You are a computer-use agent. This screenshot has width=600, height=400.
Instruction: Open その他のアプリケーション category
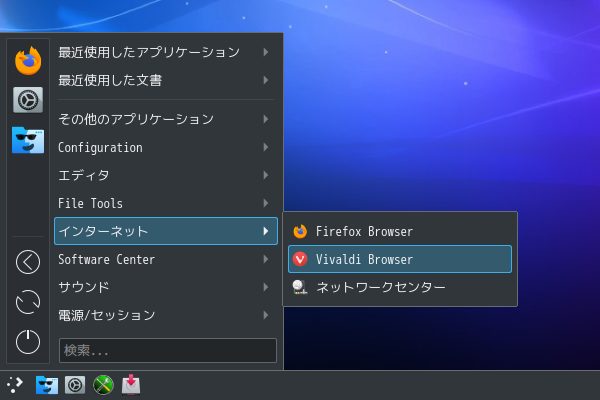click(x=166, y=119)
